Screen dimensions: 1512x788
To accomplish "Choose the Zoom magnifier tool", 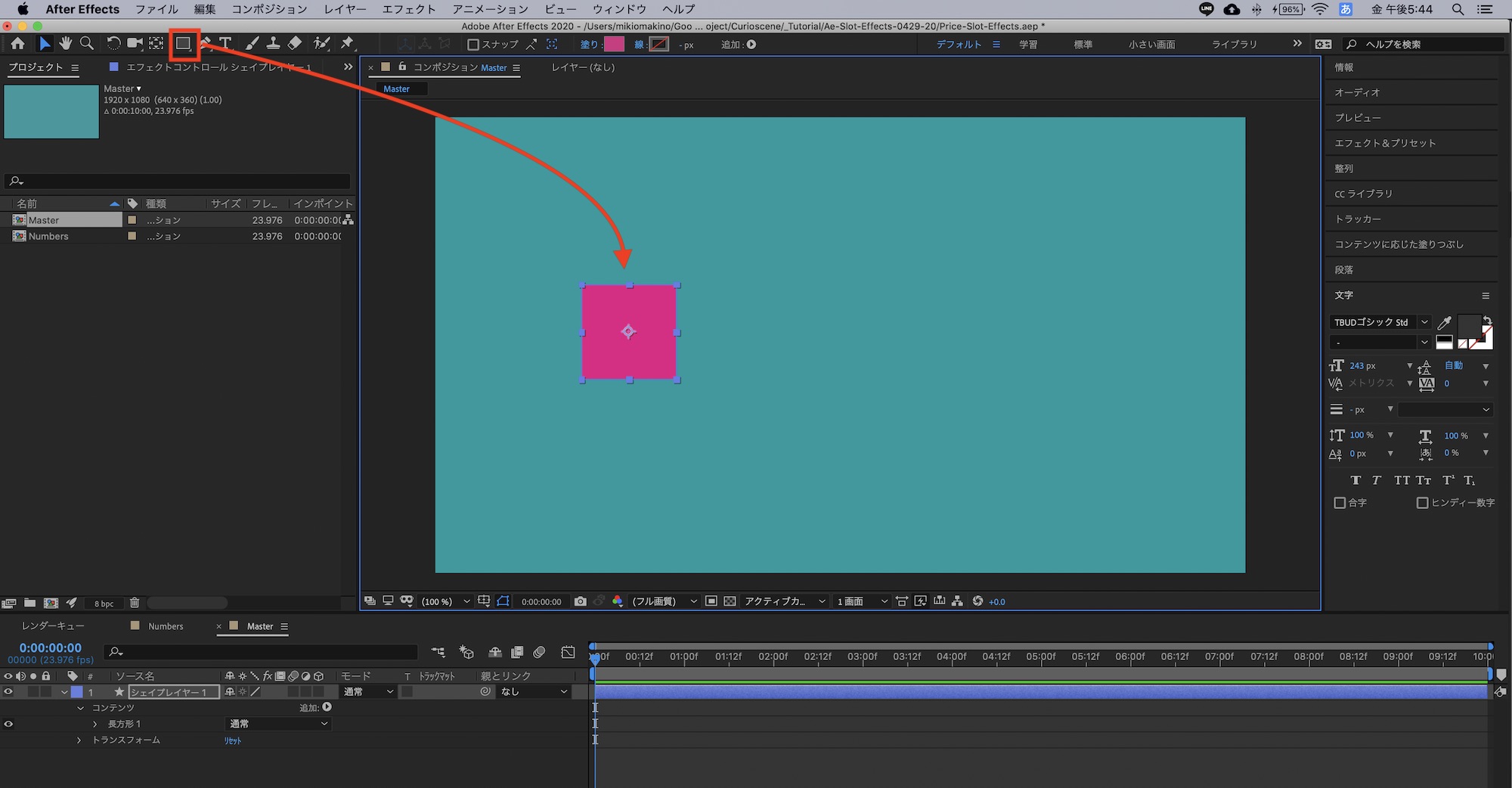I will point(87,44).
